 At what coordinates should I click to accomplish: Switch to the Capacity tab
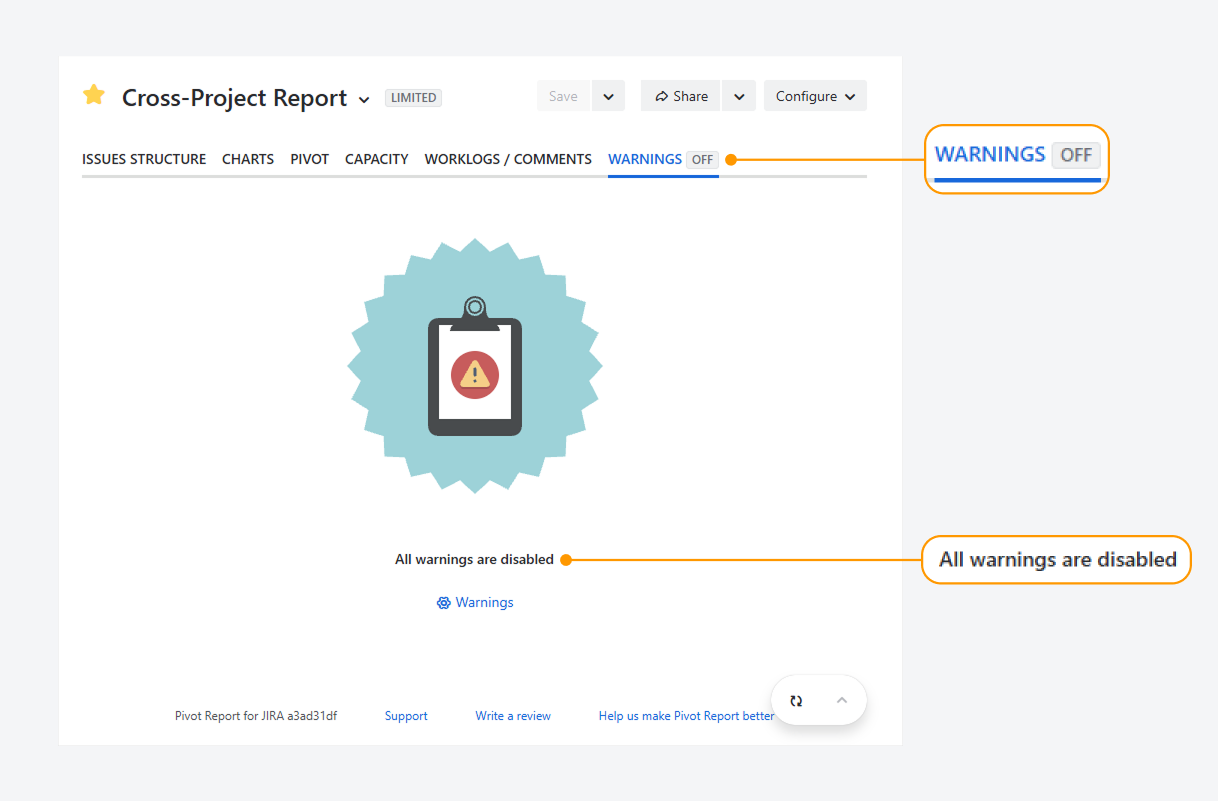click(x=377, y=159)
